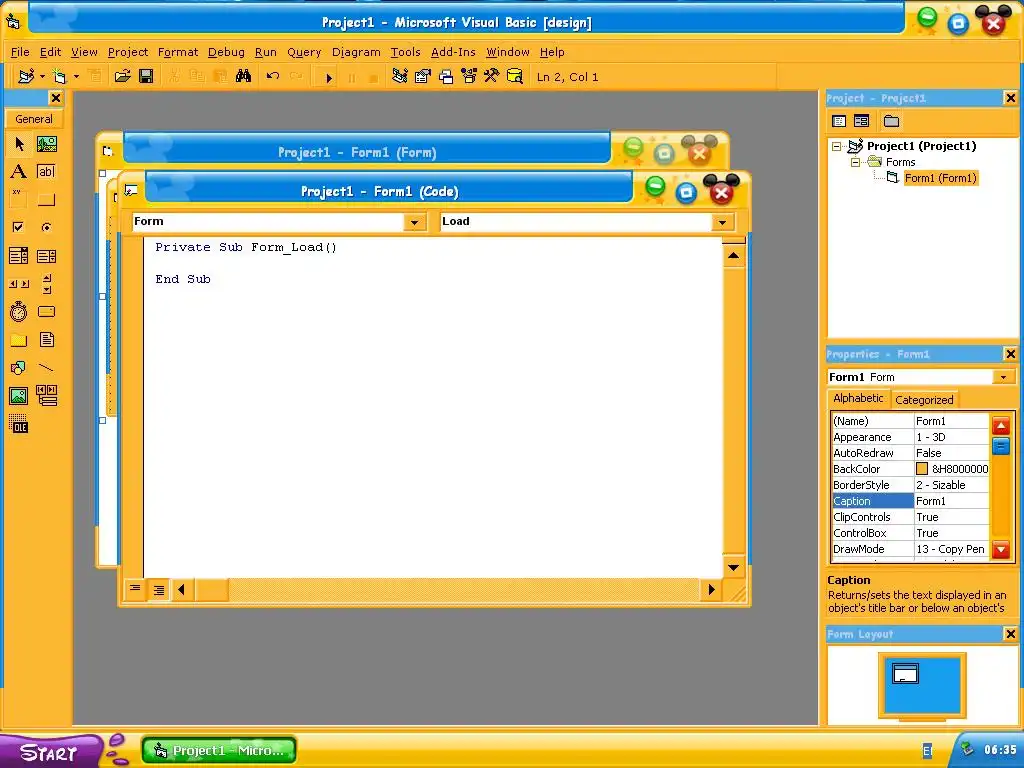The width and height of the screenshot is (1024, 768).
Task: Open the Add-Ins menu
Action: (x=453, y=52)
